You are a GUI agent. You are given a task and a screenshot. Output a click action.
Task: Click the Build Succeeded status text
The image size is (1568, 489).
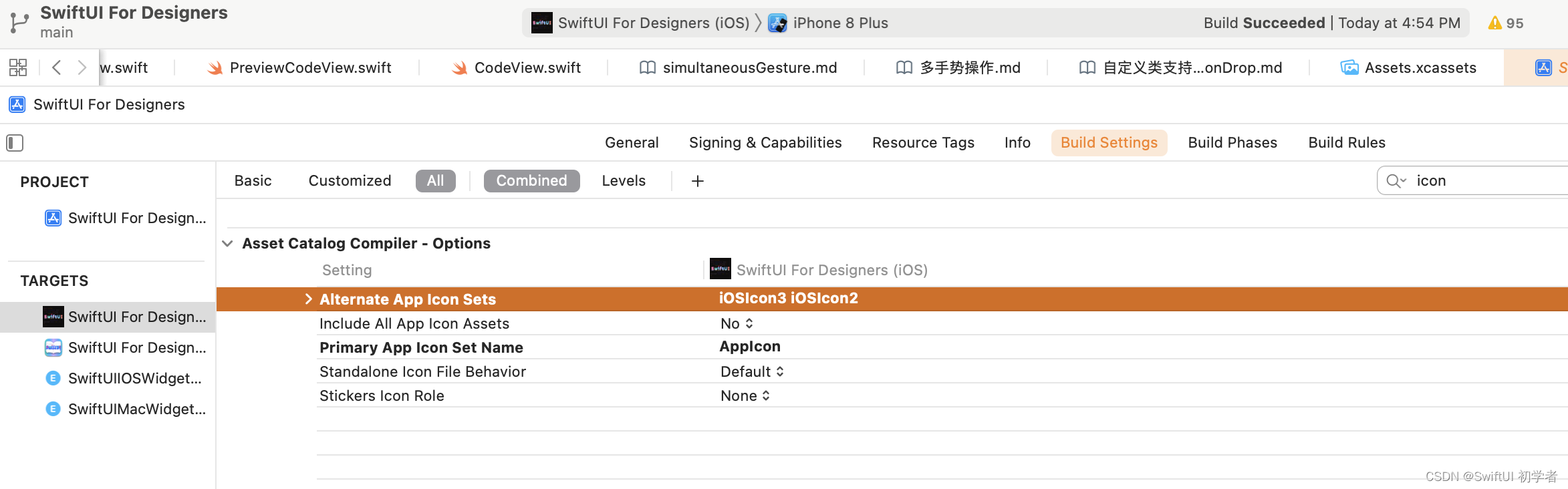(1264, 23)
